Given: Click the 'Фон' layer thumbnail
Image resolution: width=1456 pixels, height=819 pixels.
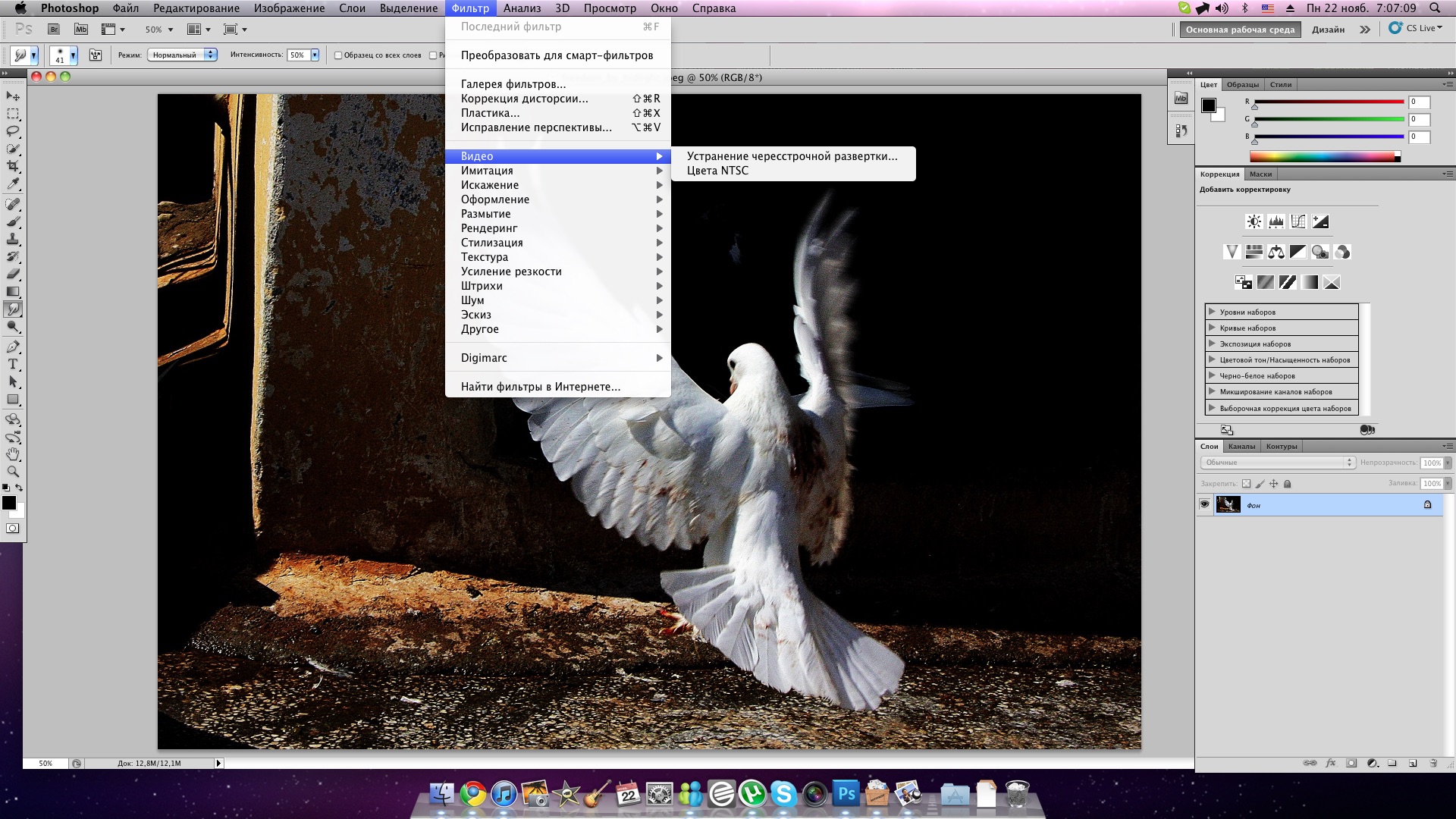Looking at the screenshot, I should pyautogui.click(x=1228, y=504).
